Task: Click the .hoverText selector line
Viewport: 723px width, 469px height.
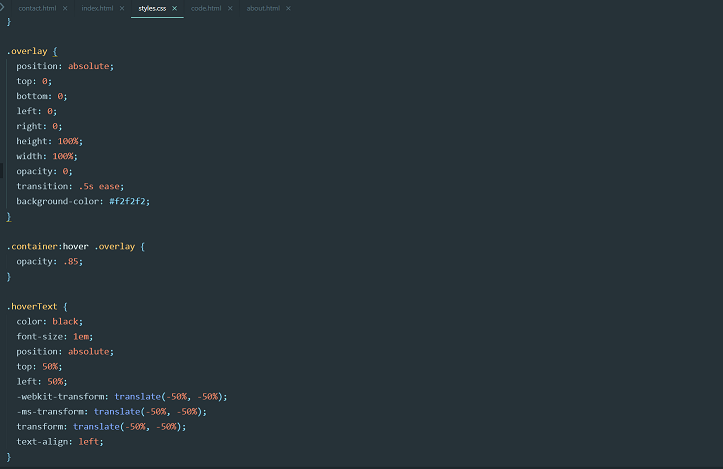Action: click(37, 306)
